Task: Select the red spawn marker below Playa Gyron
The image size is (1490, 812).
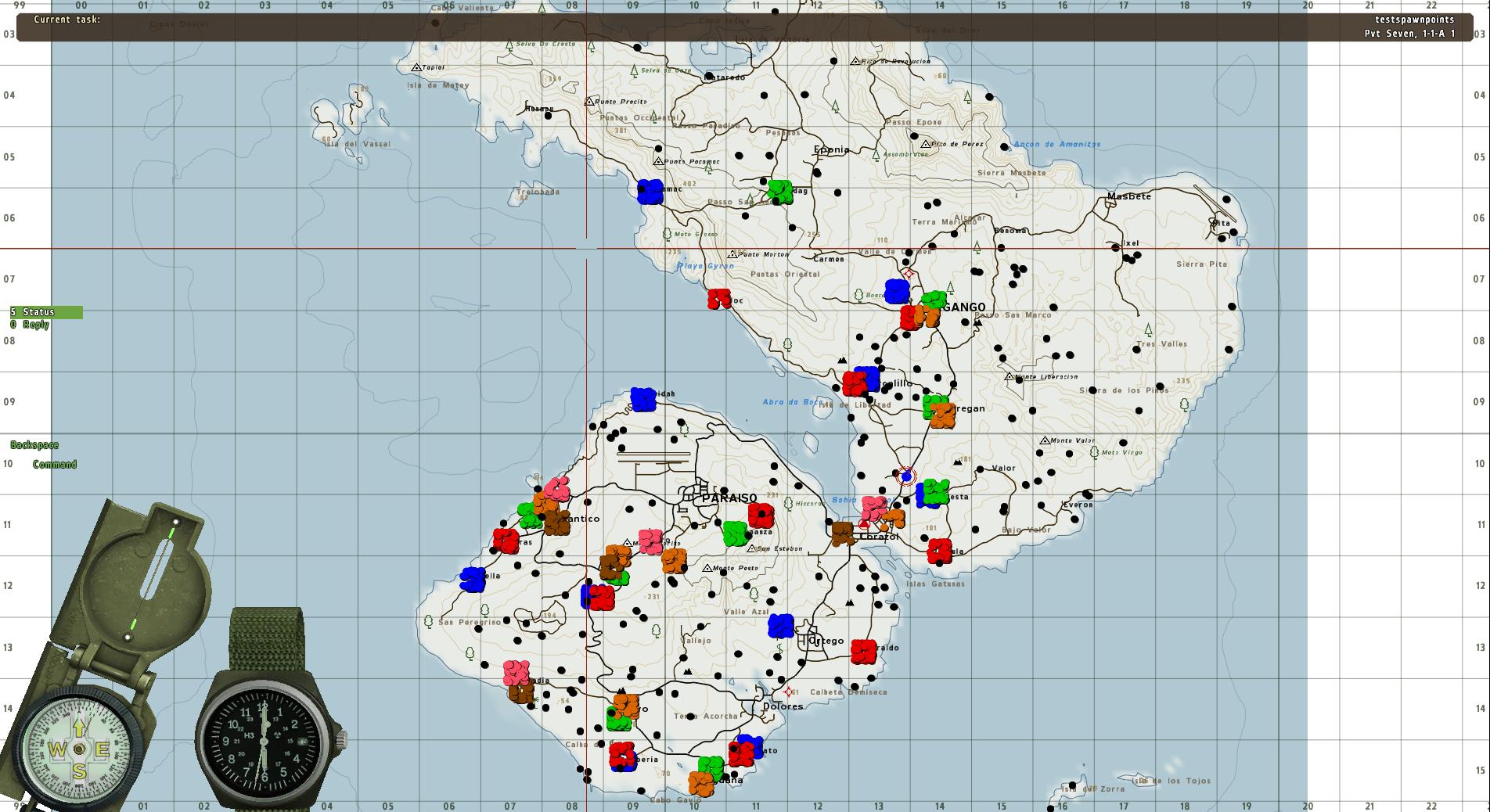Action: [x=718, y=299]
